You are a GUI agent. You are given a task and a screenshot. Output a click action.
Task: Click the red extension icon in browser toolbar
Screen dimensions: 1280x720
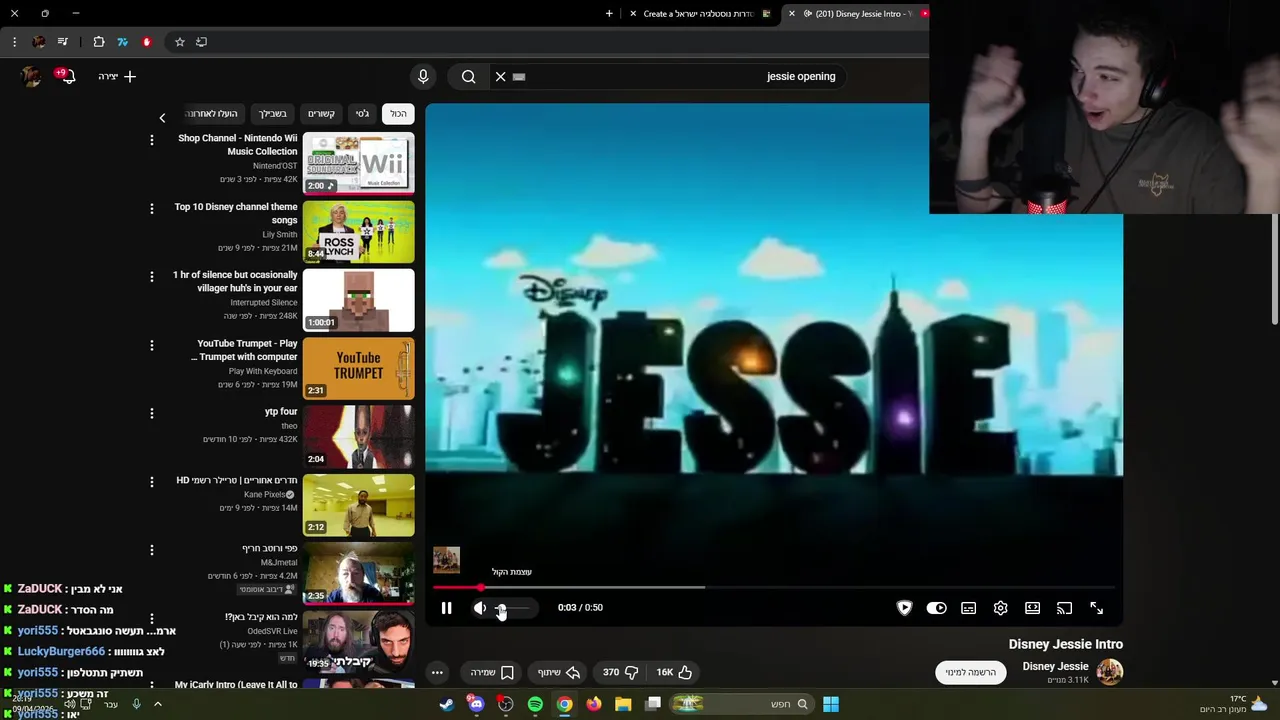pyautogui.click(x=146, y=42)
